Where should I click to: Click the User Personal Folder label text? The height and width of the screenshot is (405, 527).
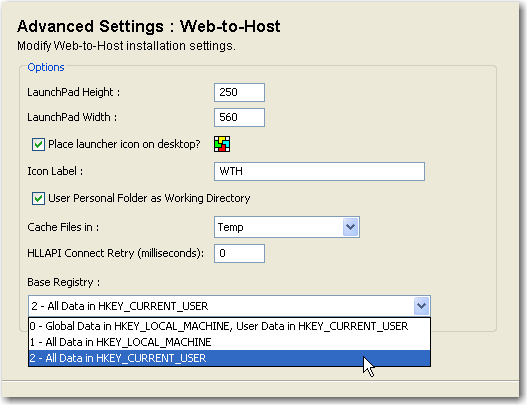(149, 198)
